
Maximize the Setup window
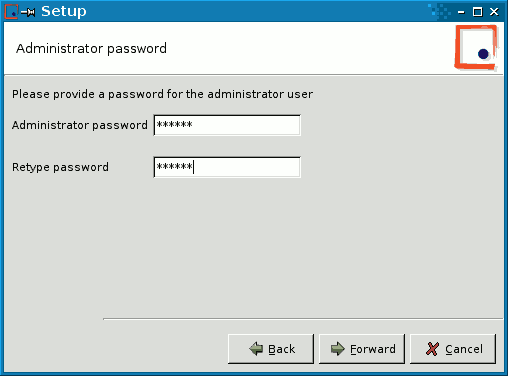pyautogui.click(x=478, y=12)
